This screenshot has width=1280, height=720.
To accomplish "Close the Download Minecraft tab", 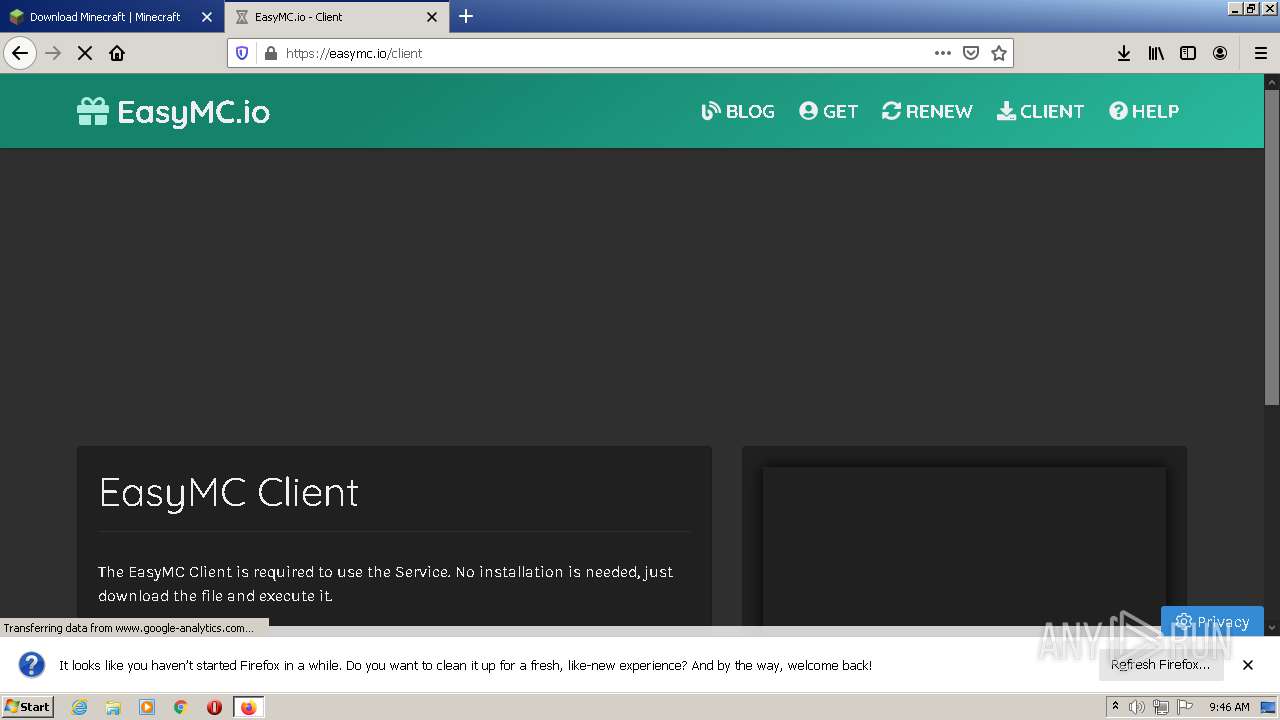I will pyautogui.click(x=207, y=17).
